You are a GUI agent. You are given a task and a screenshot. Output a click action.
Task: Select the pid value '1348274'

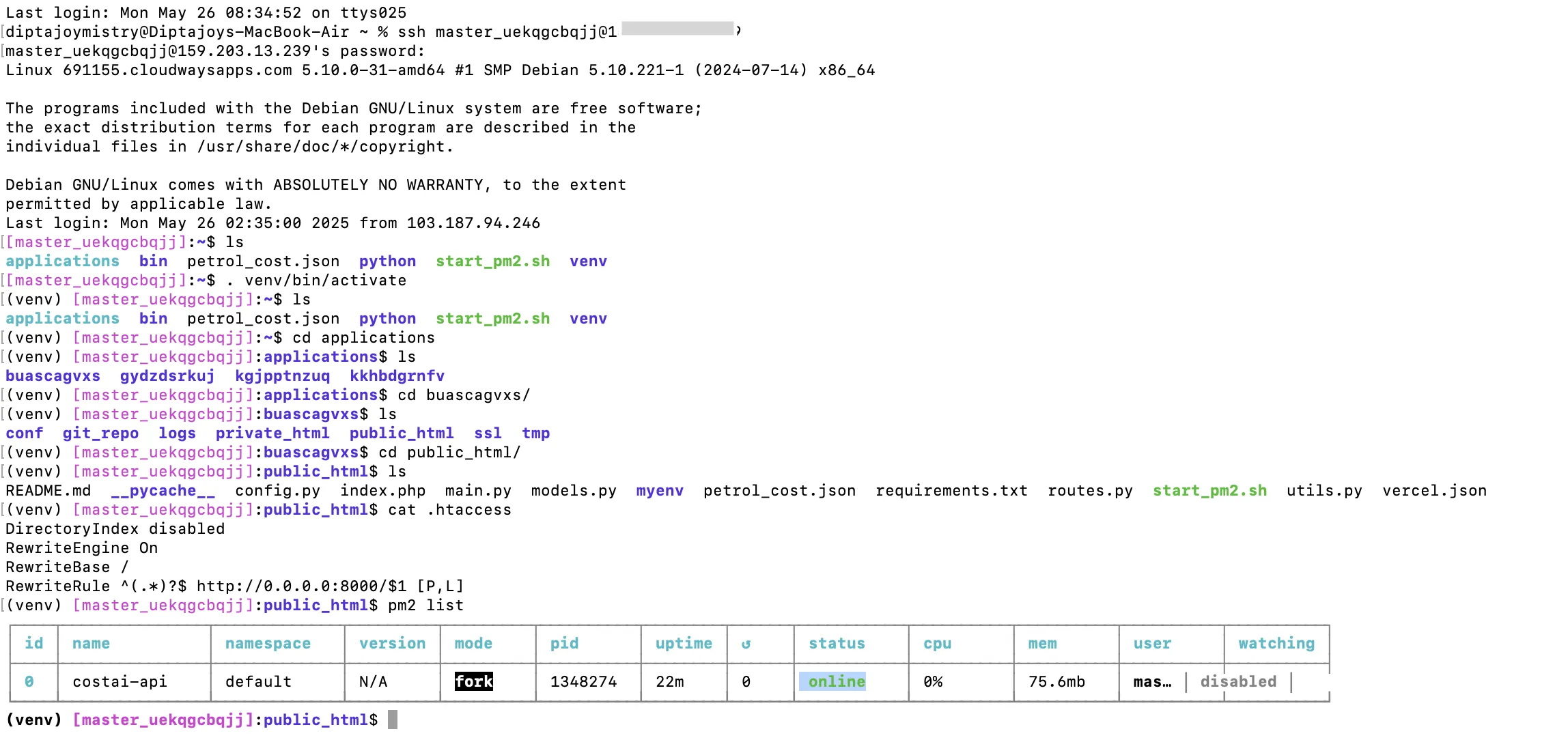coord(584,682)
